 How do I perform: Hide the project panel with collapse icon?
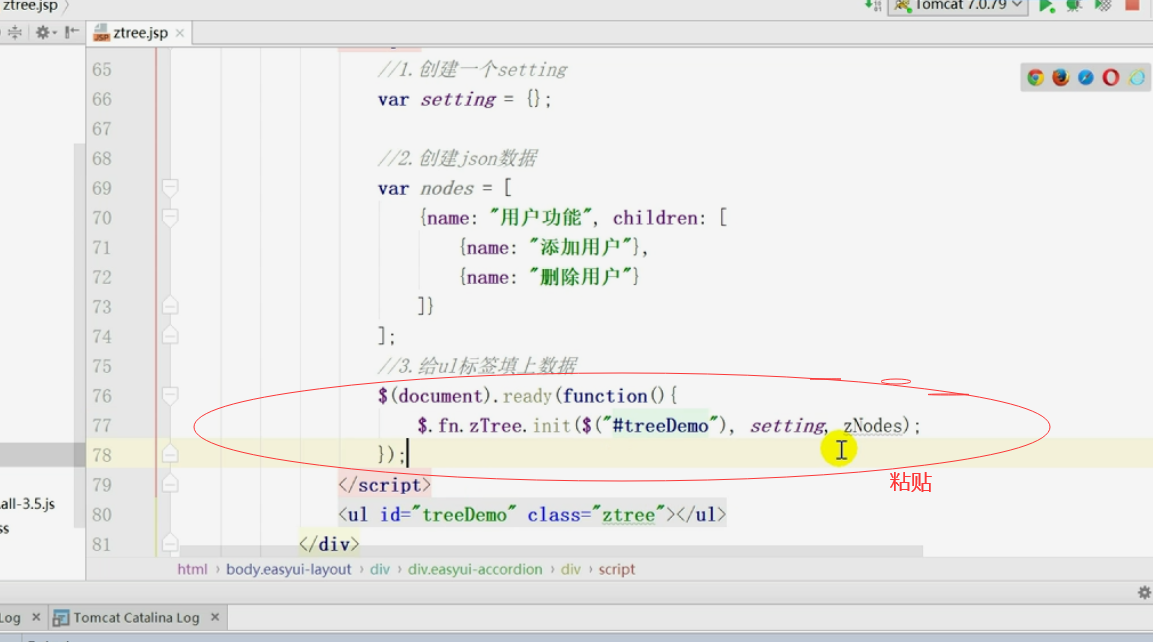point(71,32)
